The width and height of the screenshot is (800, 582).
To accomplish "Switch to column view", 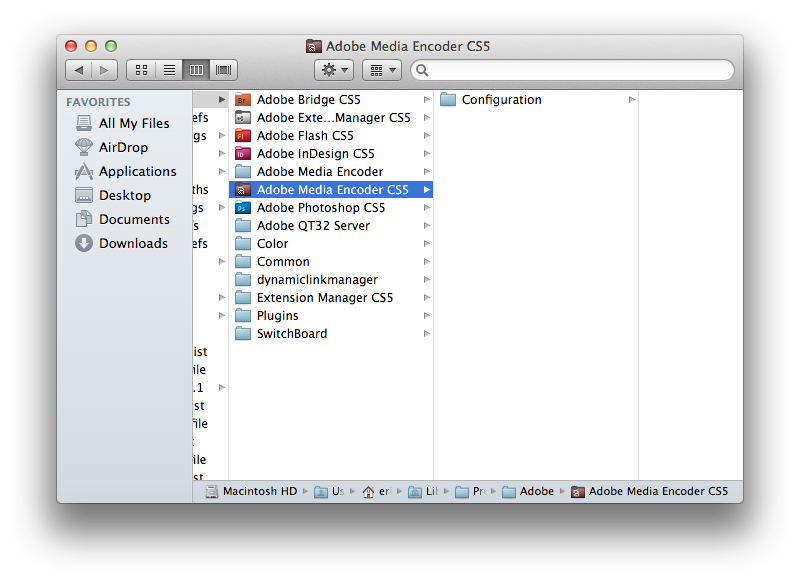I will (x=196, y=70).
